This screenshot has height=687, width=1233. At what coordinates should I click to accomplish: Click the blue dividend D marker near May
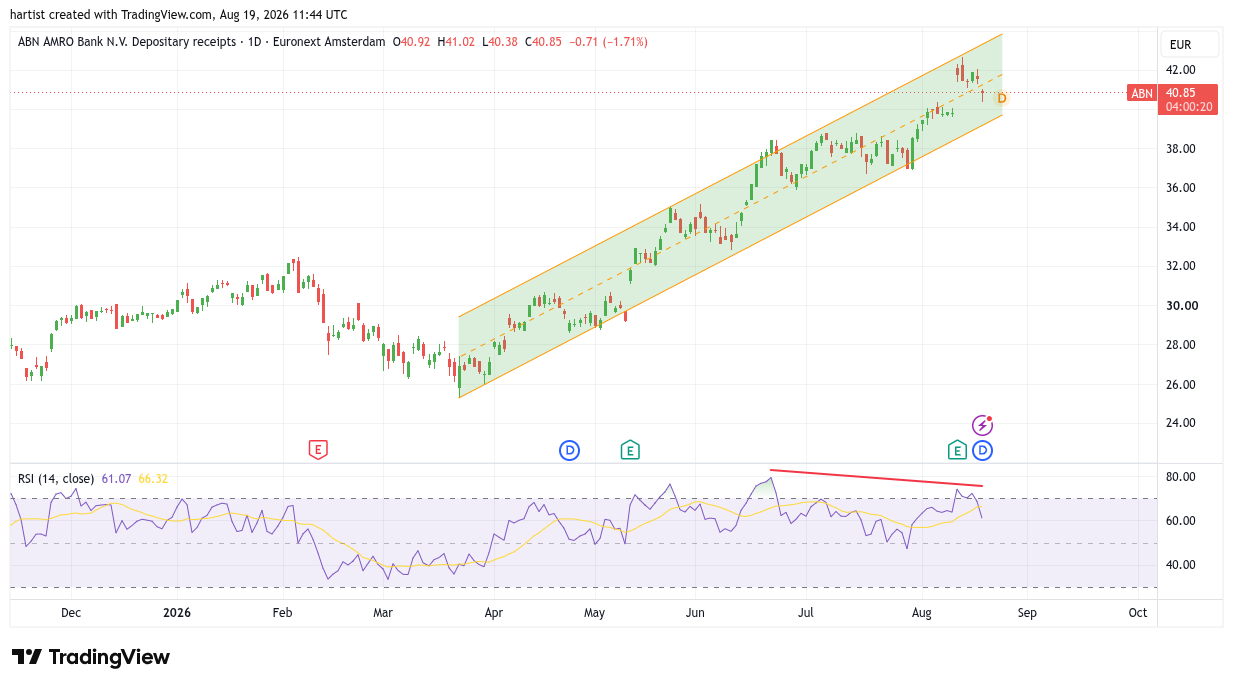point(569,450)
